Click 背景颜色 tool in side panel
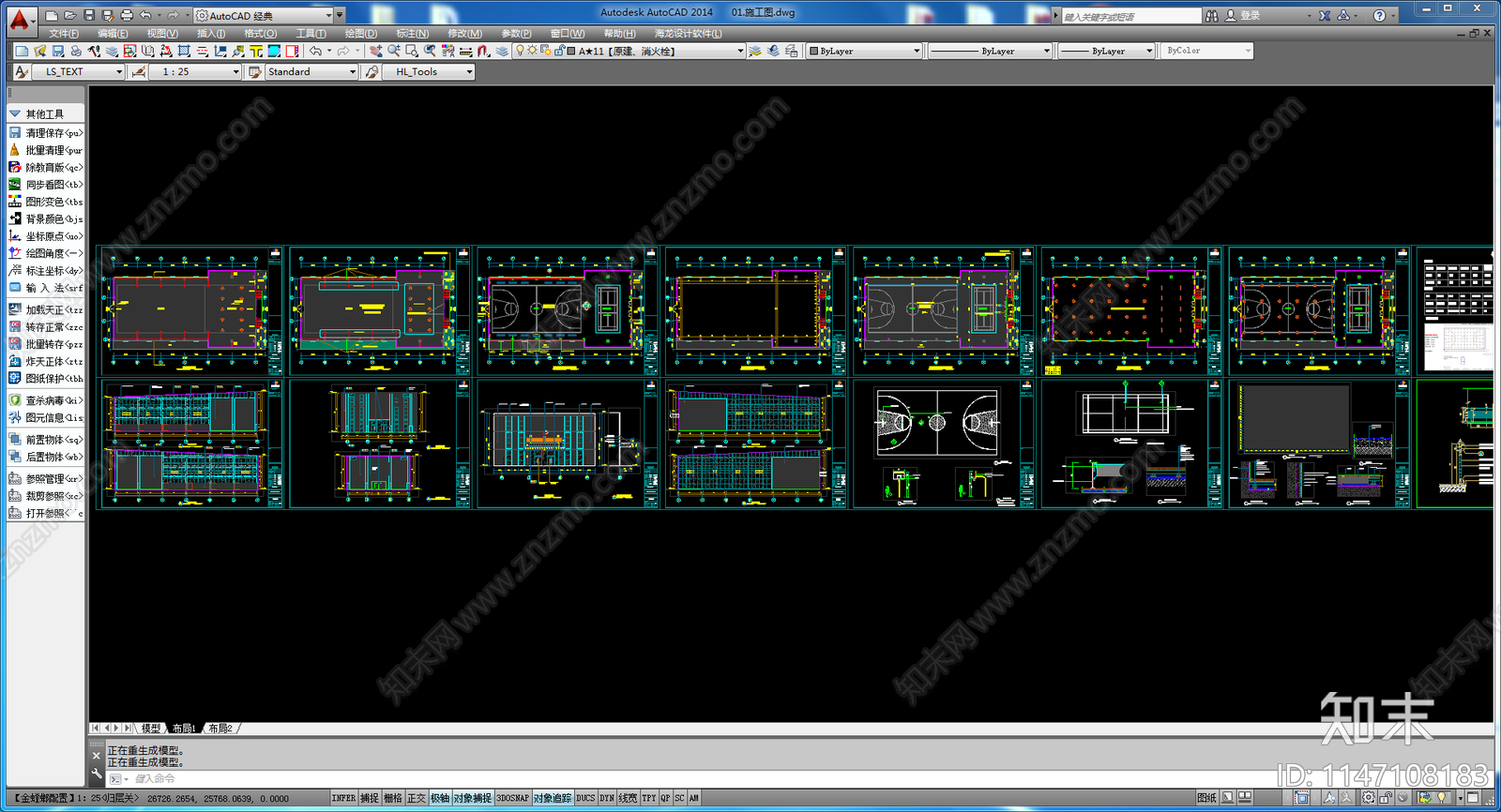This screenshot has height=812, width=1501. [46, 218]
